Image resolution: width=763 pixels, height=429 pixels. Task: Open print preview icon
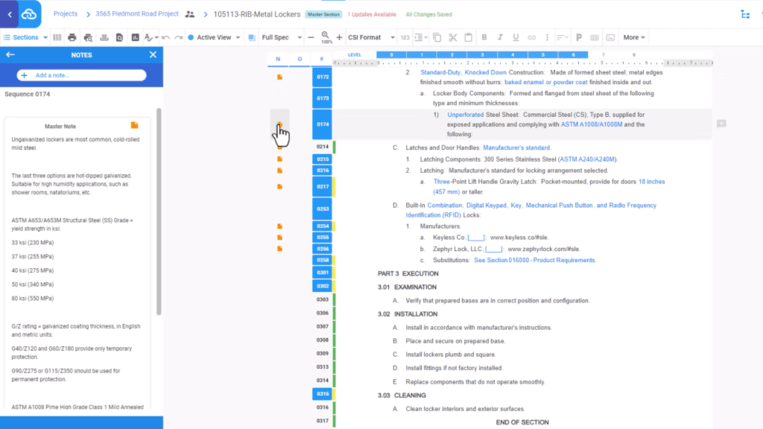(x=88, y=37)
